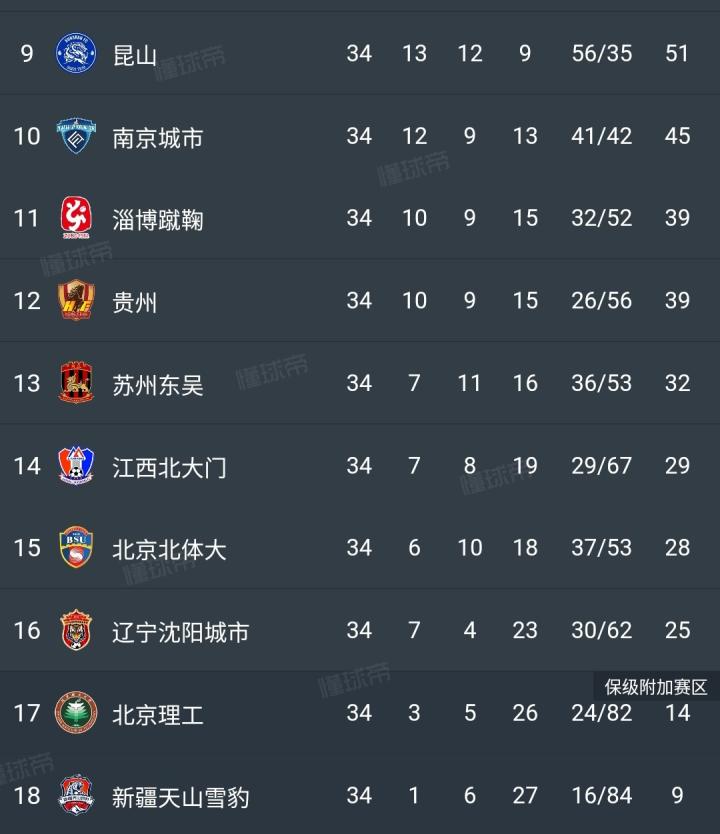The image size is (720, 834).
Task: Click the 苏州东吴 club emblem
Action: click(76, 383)
